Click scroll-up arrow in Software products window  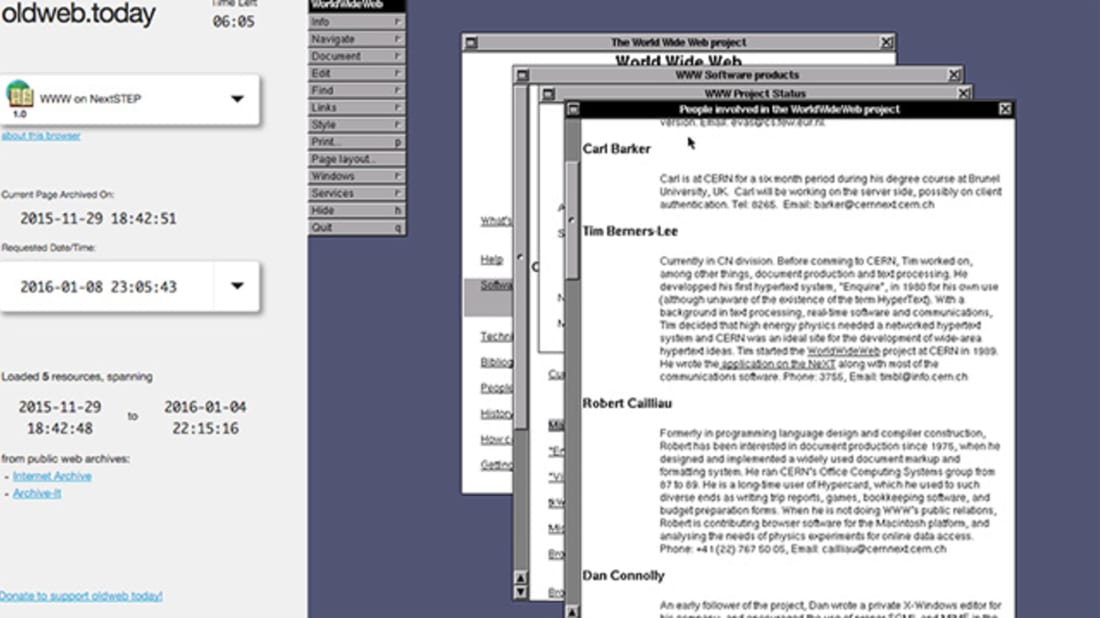(x=521, y=578)
